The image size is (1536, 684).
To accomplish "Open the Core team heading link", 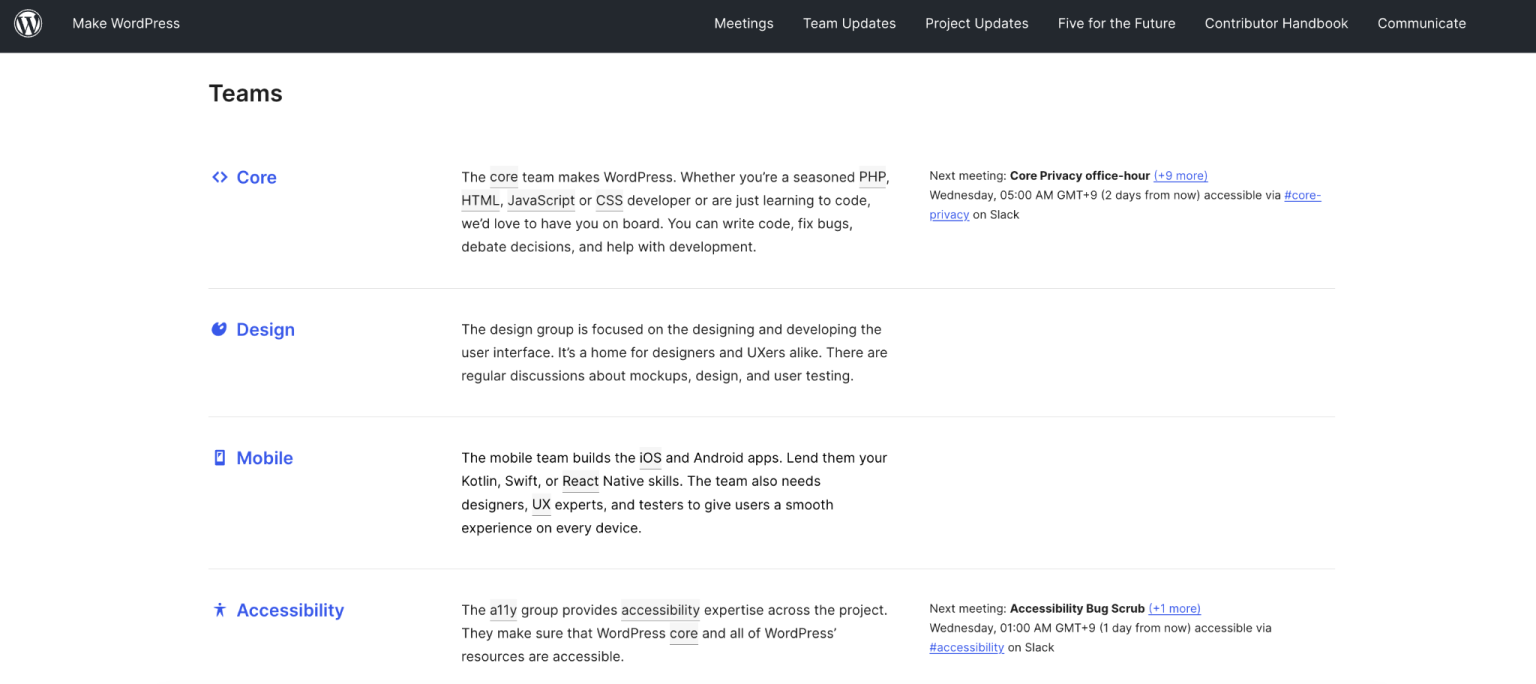I will (256, 177).
